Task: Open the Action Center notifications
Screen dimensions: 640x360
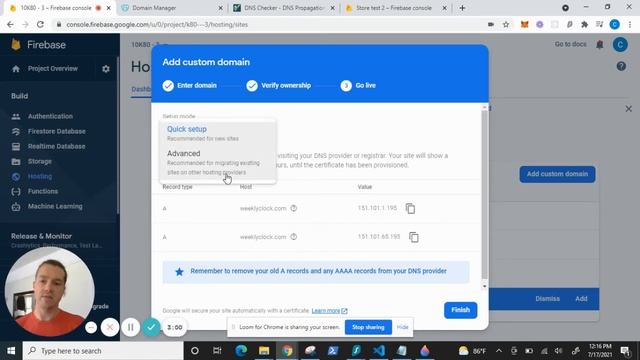Action: coord(625,351)
